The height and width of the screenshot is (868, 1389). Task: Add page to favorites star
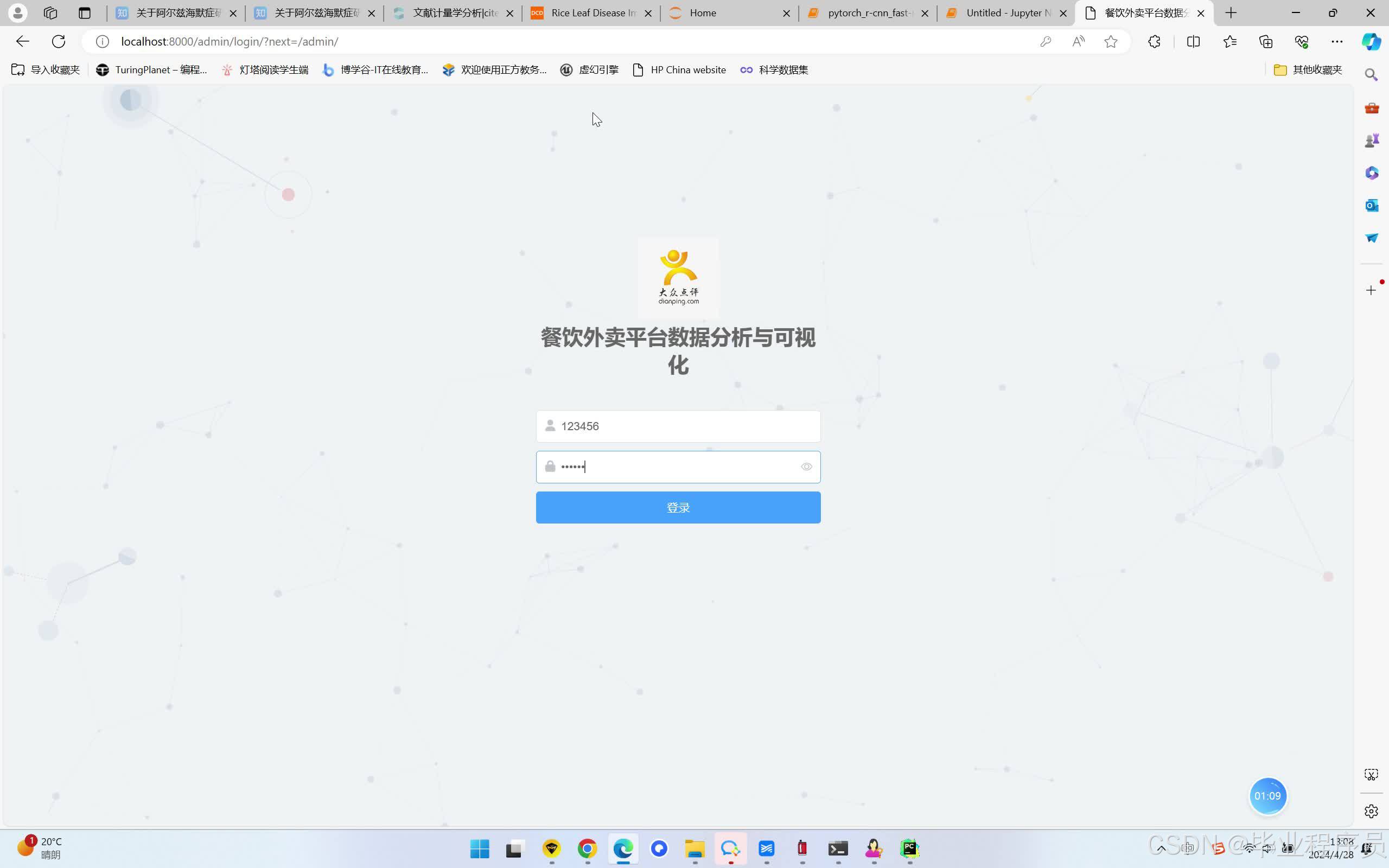point(1111,41)
